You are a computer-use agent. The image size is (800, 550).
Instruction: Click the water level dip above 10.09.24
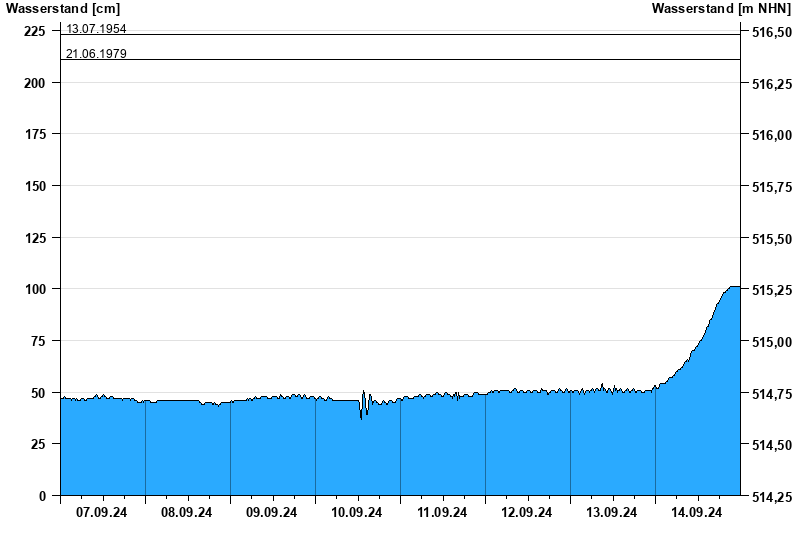(x=361, y=416)
